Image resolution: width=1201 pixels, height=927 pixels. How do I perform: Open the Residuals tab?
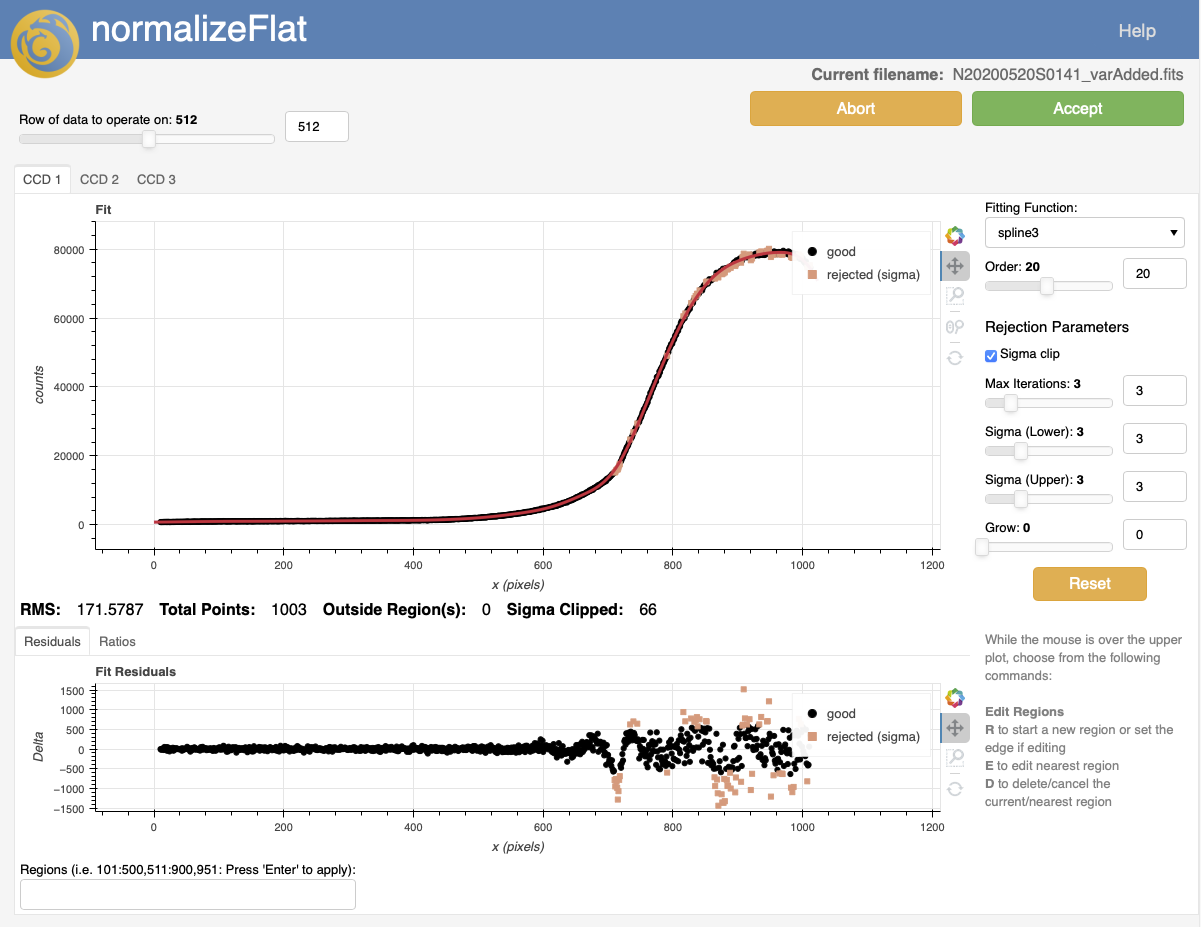tap(52, 641)
